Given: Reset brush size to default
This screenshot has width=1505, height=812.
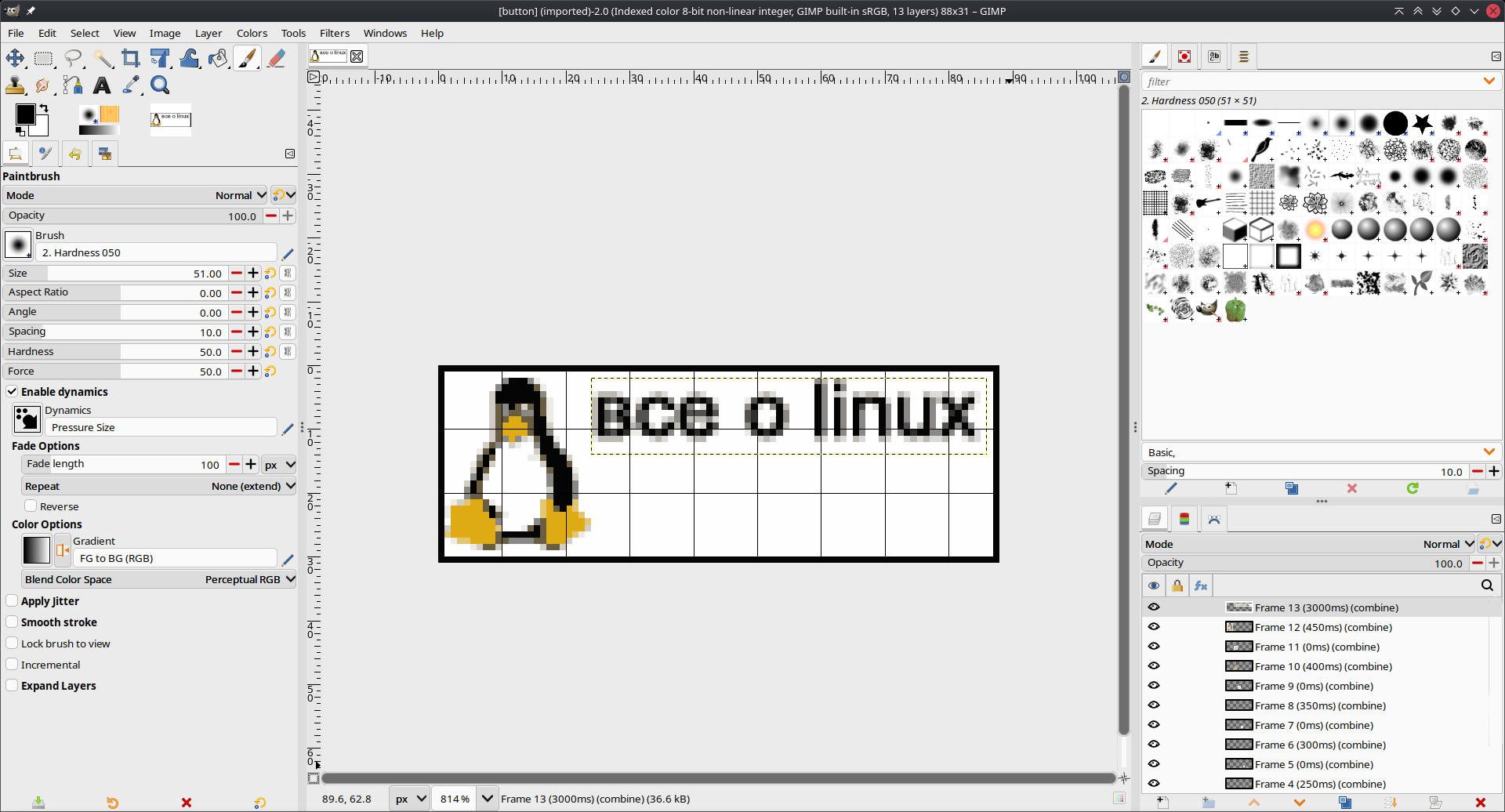Looking at the screenshot, I should point(270,274).
